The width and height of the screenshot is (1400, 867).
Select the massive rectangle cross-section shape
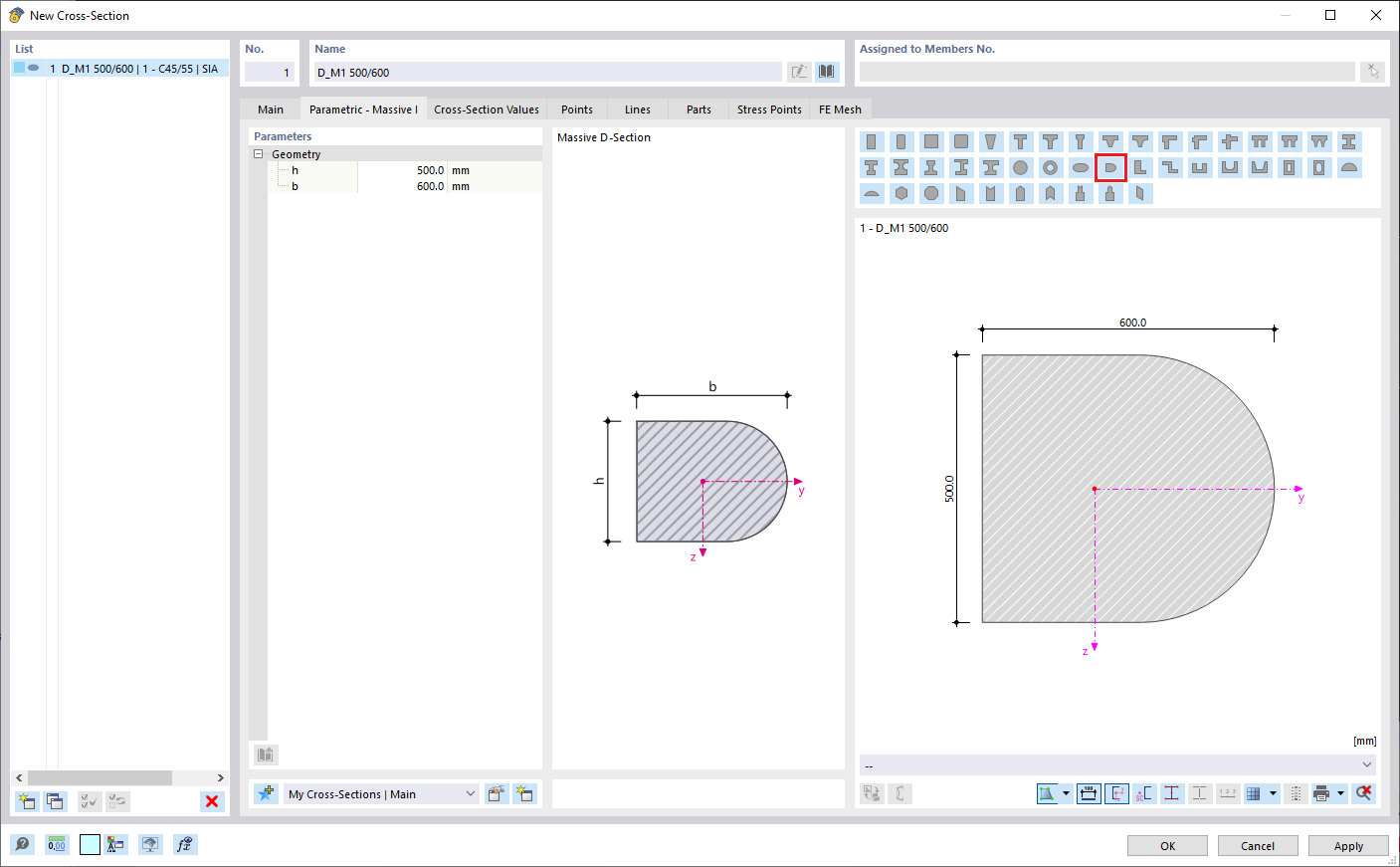872,142
